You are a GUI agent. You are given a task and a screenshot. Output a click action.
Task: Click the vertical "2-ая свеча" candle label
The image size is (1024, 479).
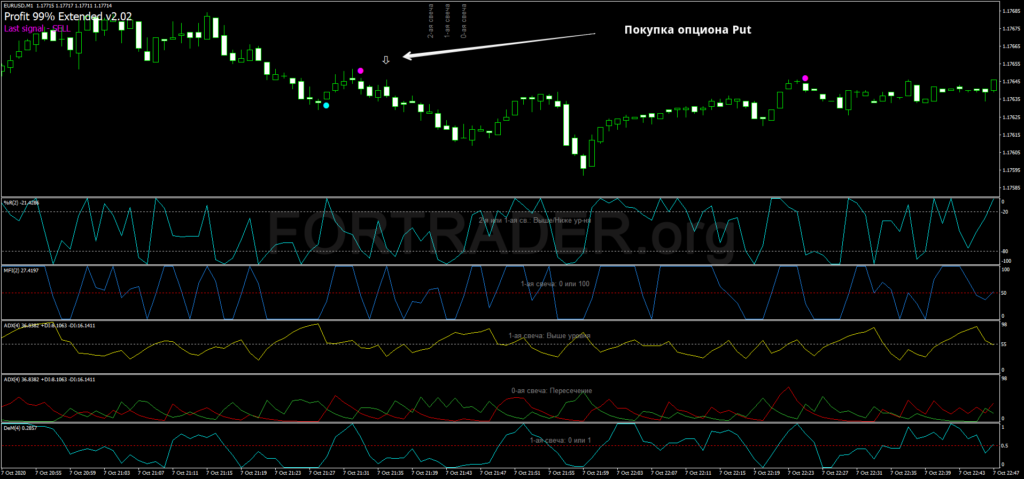[x=430, y=20]
